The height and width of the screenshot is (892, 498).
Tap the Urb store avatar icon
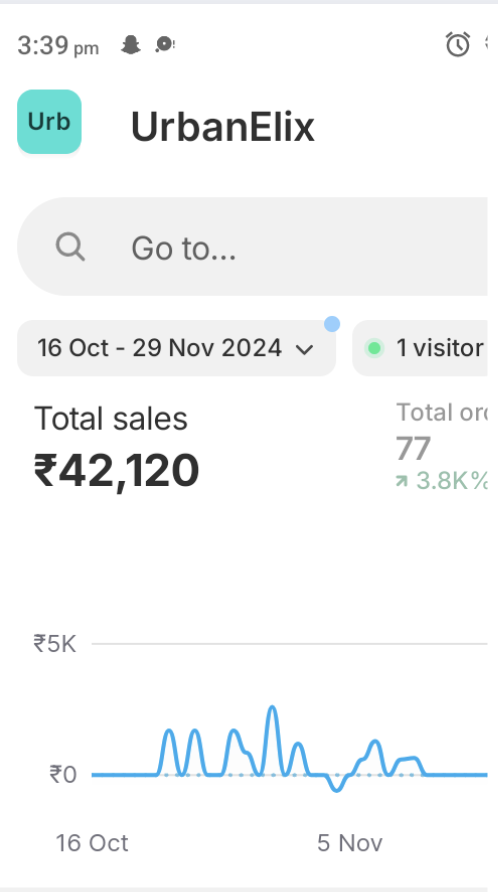tap(50, 122)
